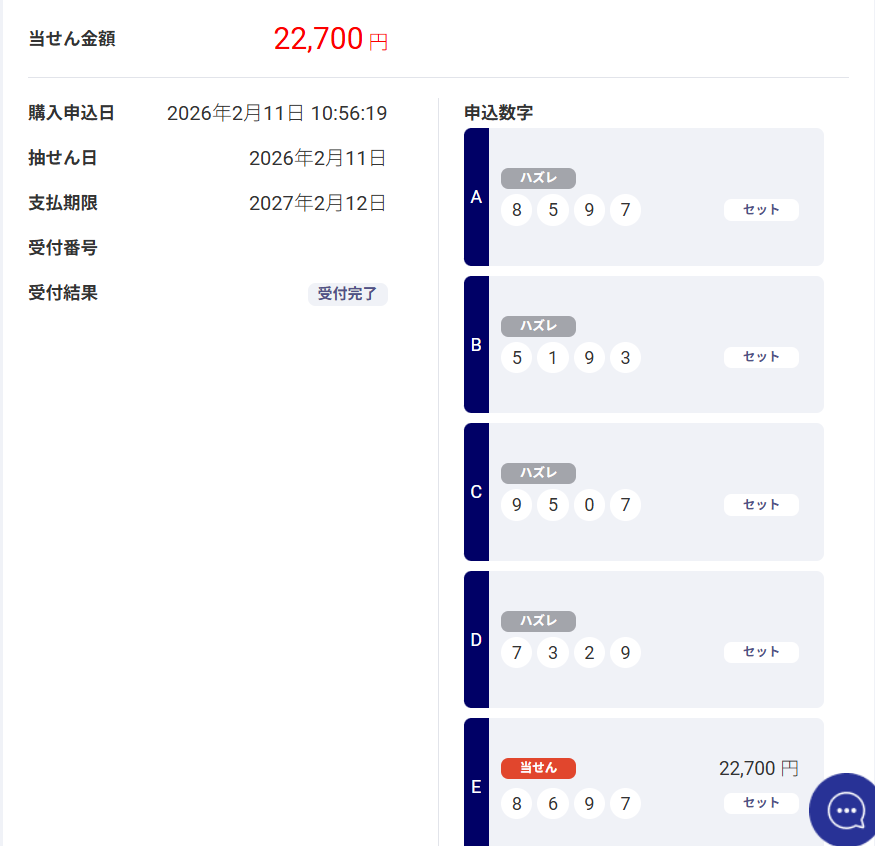The image size is (875, 846).
Task: Click the red 22,700 prize amount at top
Action: pyautogui.click(x=318, y=39)
